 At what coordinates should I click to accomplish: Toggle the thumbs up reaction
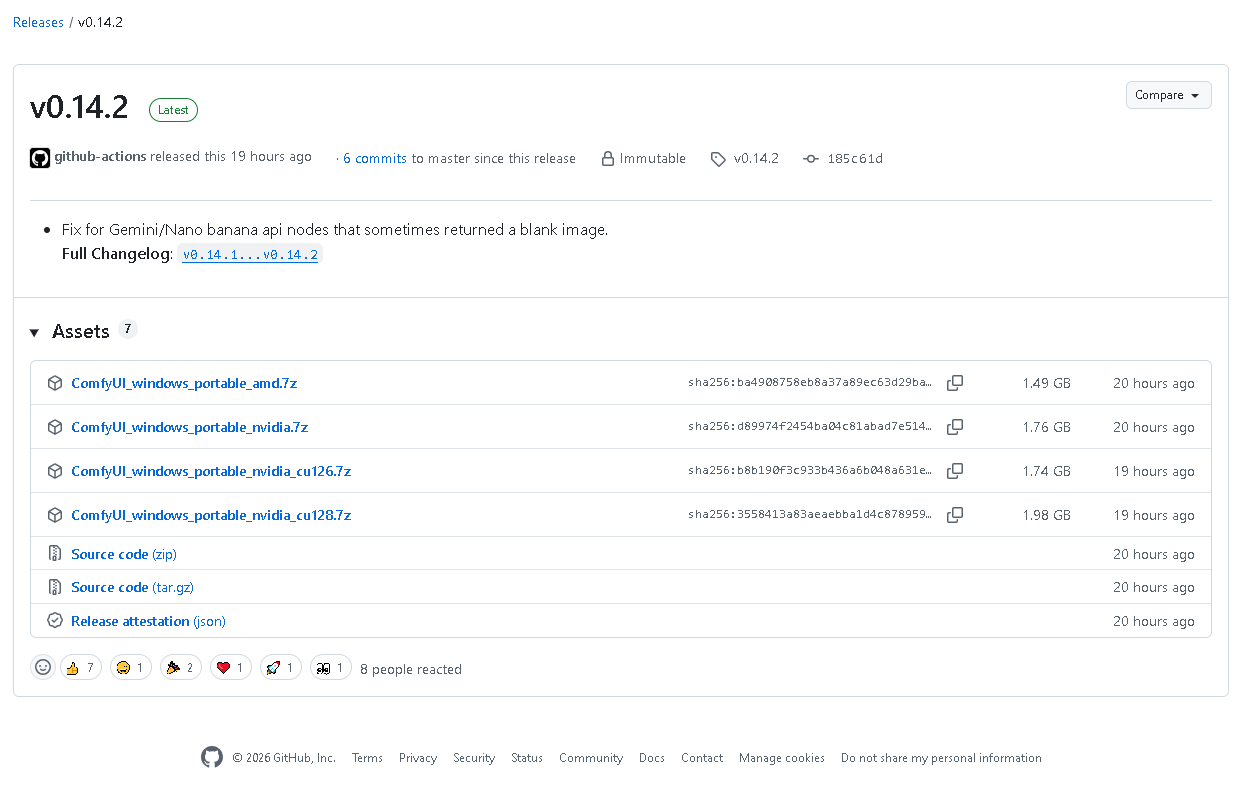tap(81, 667)
